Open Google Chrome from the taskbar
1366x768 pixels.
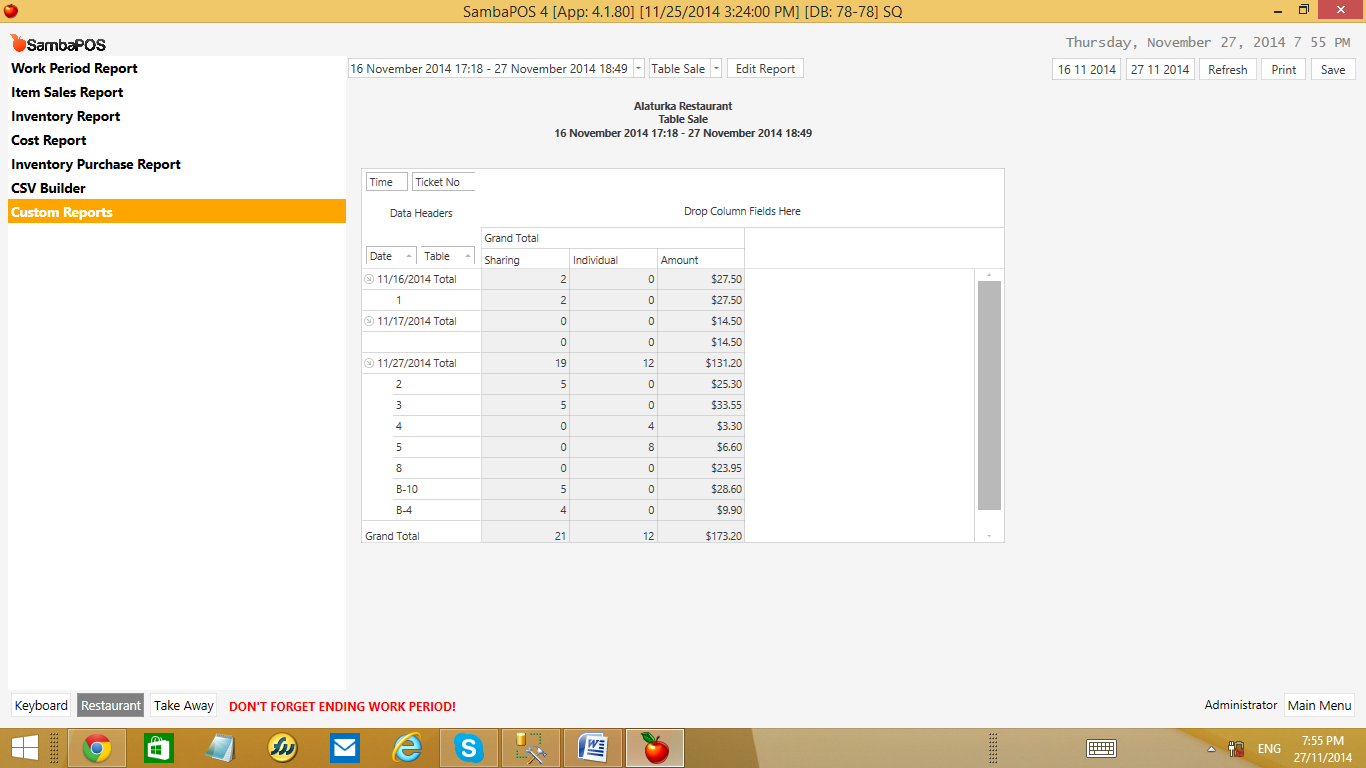point(97,748)
